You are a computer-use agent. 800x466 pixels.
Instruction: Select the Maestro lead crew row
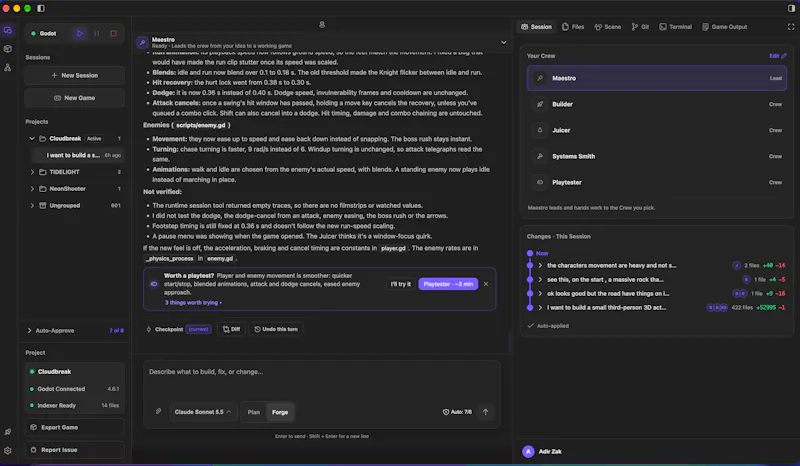pyautogui.click(x=657, y=78)
